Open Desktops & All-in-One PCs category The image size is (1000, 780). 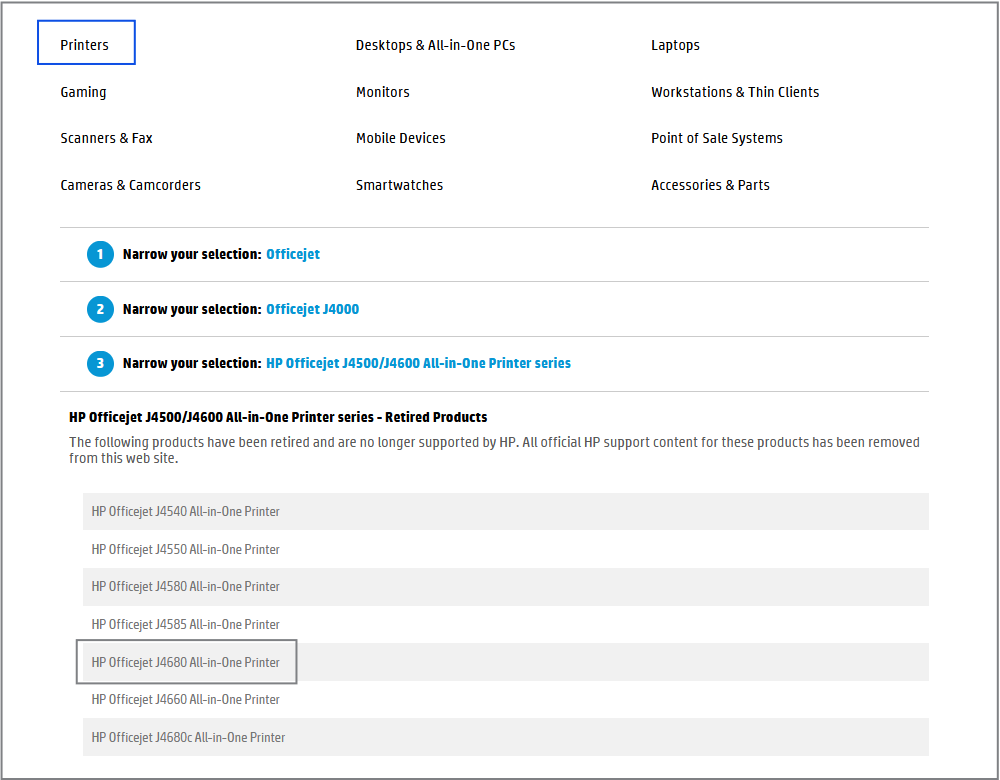435,45
